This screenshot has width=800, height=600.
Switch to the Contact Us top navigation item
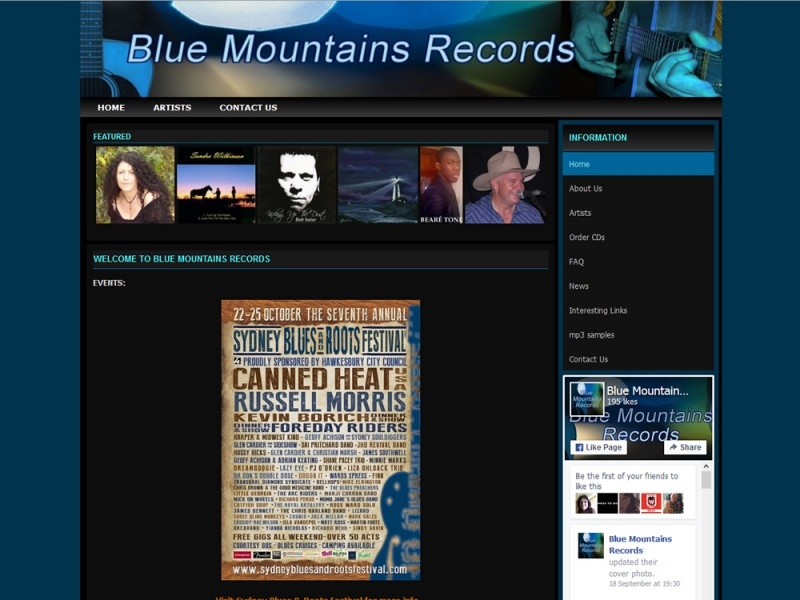coord(248,107)
